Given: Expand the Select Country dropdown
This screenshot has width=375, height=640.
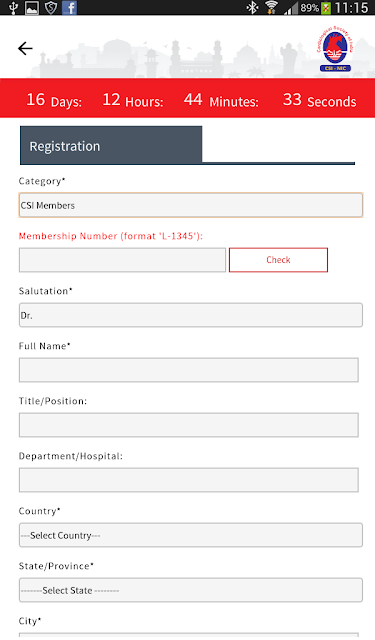Looking at the screenshot, I should tap(191, 535).
